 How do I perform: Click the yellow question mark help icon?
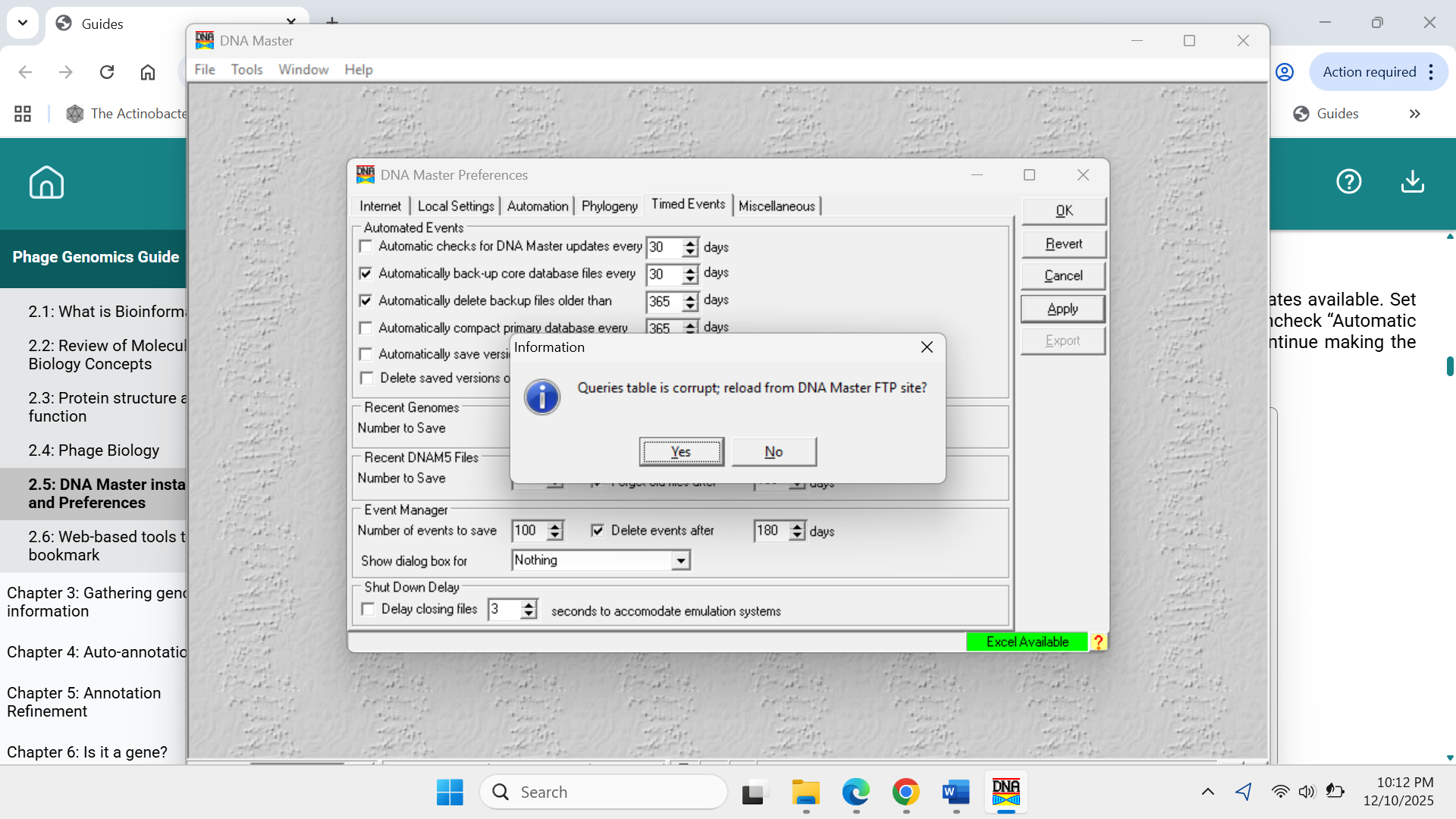click(1097, 642)
